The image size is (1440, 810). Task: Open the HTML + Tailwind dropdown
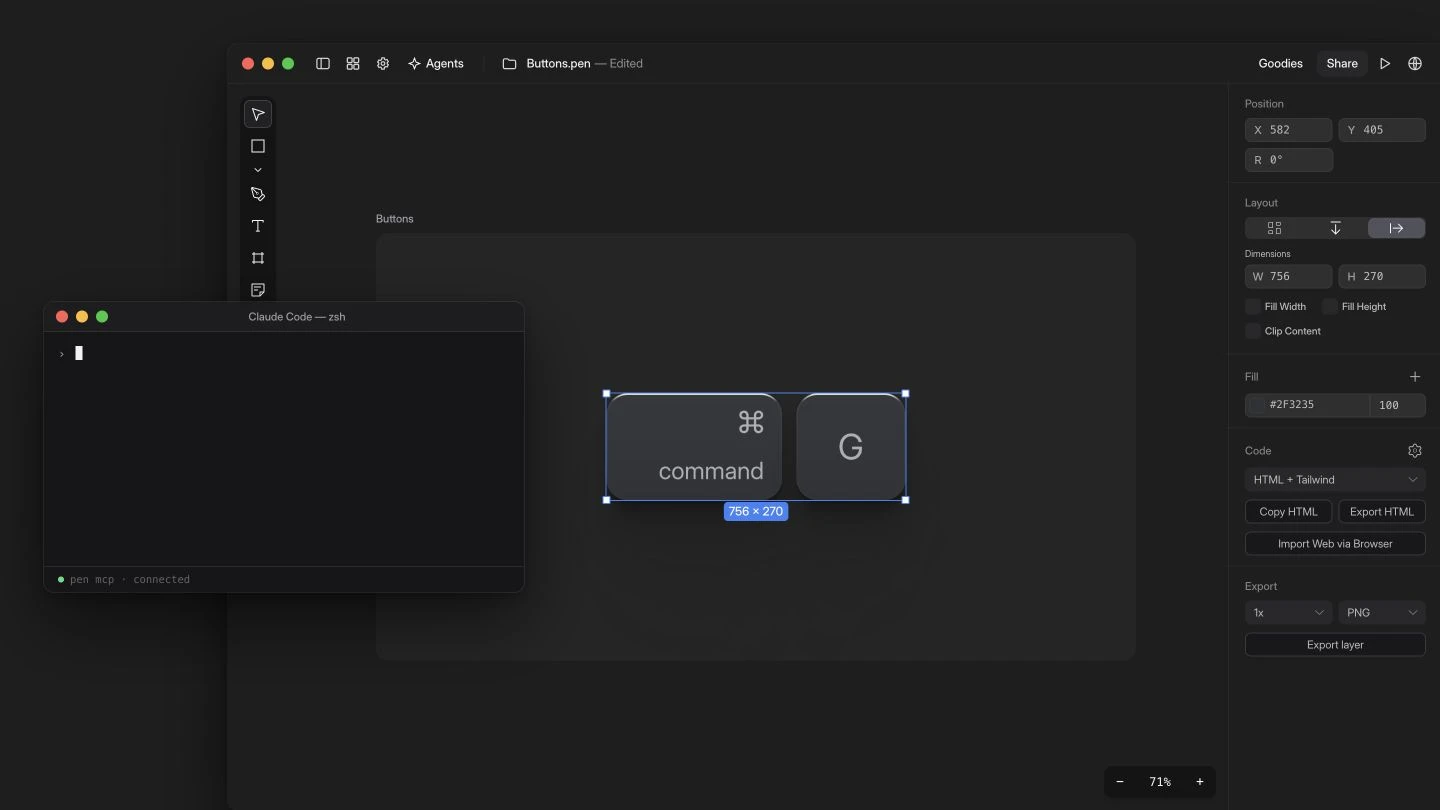[1335, 480]
